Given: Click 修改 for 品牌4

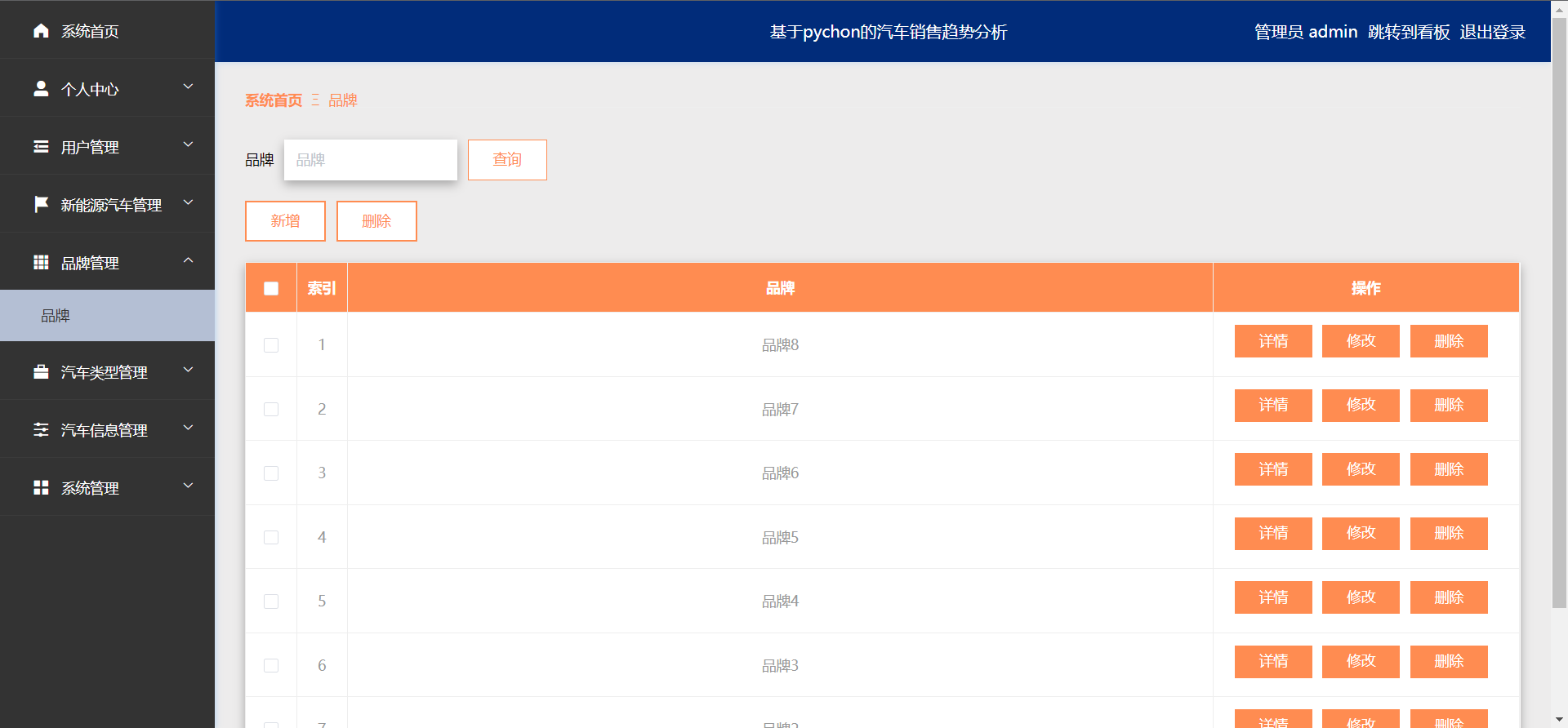Looking at the screenshot, I should coord(1361,597).
